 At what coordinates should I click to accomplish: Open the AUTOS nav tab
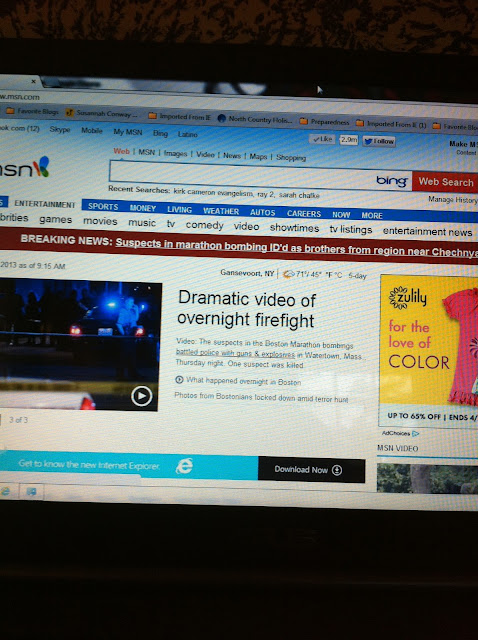[x=262, y=213]
